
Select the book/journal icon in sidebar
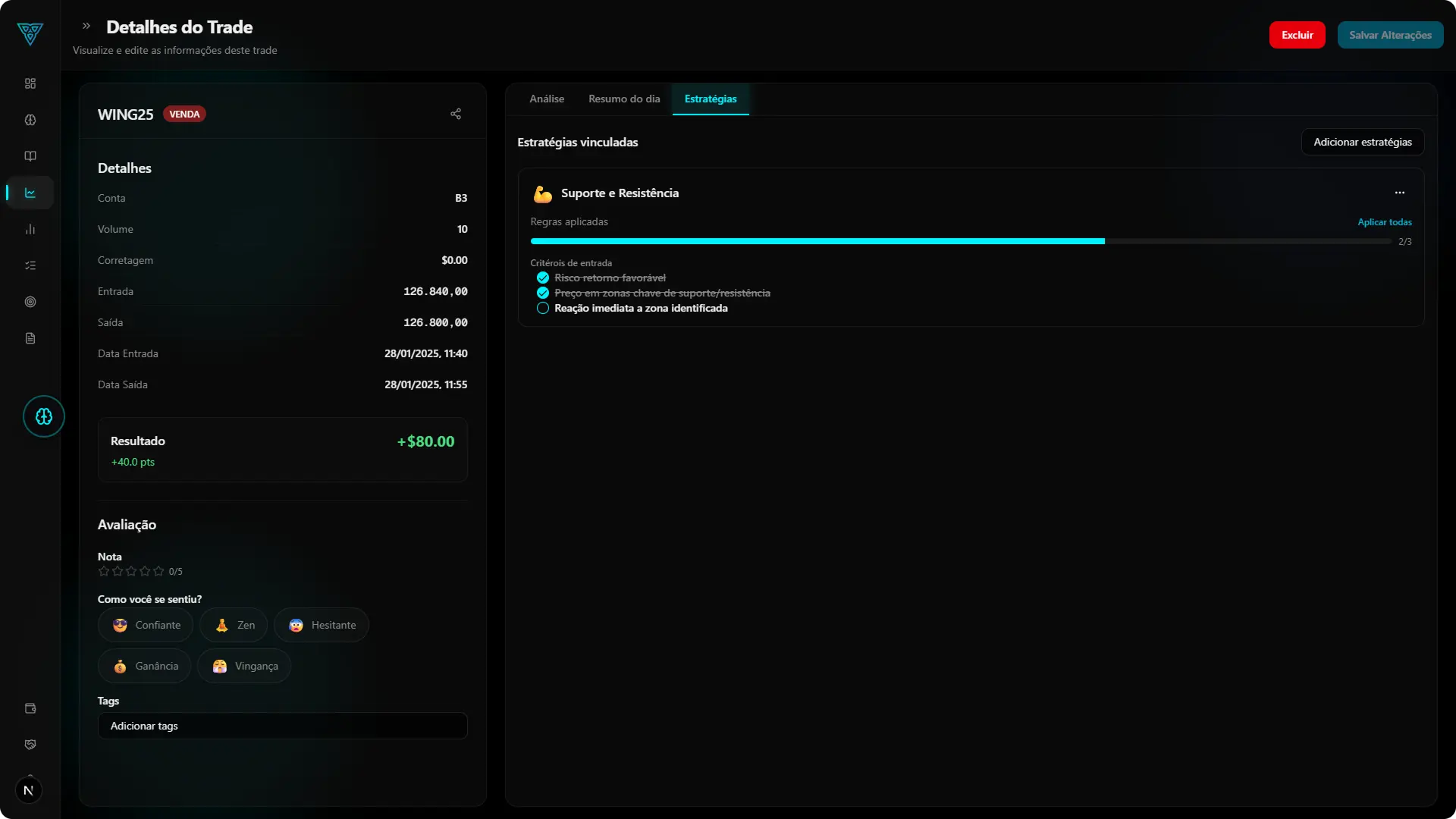(30, 156)
